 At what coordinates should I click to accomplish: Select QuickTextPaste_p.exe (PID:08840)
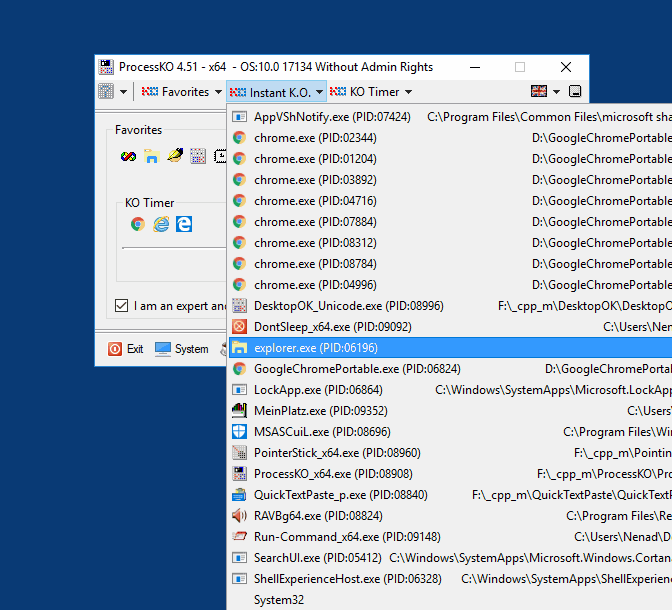(450, 495)
